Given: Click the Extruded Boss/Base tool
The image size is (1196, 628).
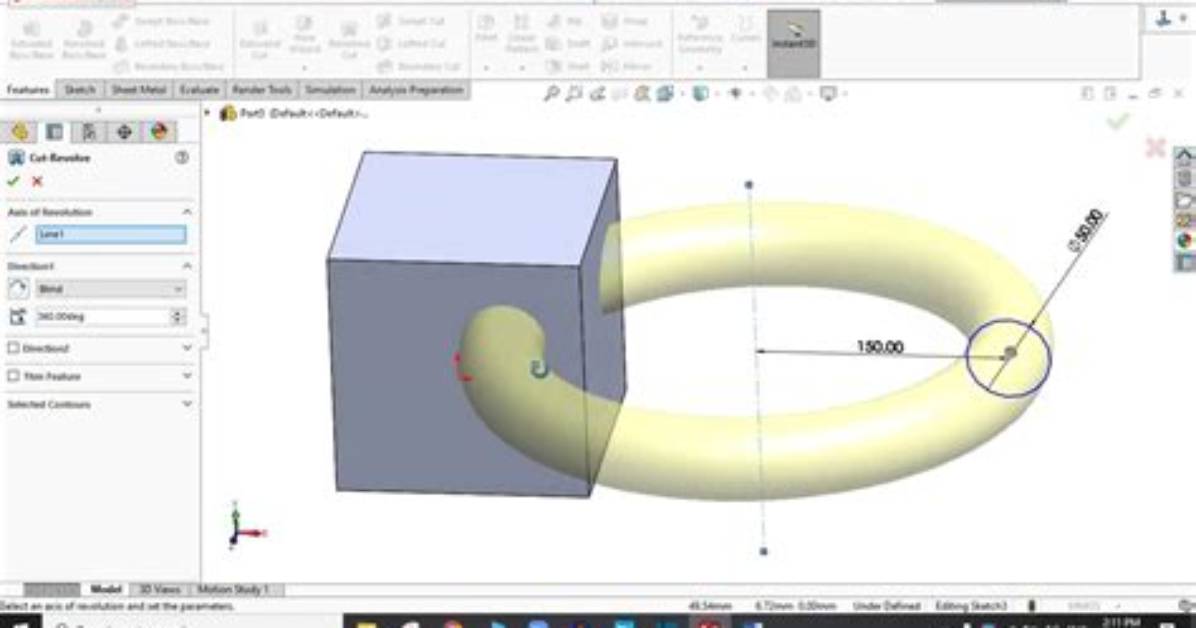Looking at the screenshot, I should click(x=31, y=40).
